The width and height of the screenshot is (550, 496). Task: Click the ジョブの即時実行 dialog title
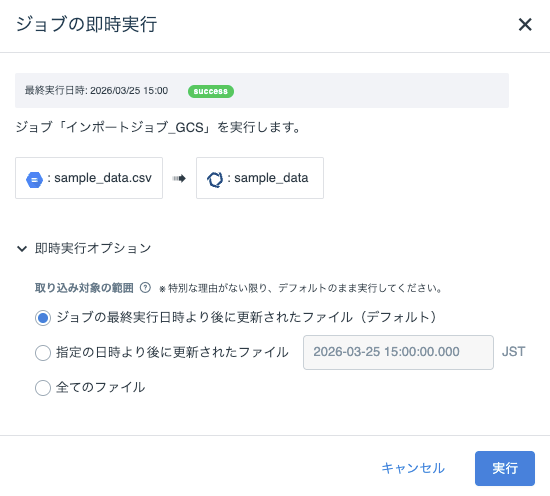tap(86, 24)
